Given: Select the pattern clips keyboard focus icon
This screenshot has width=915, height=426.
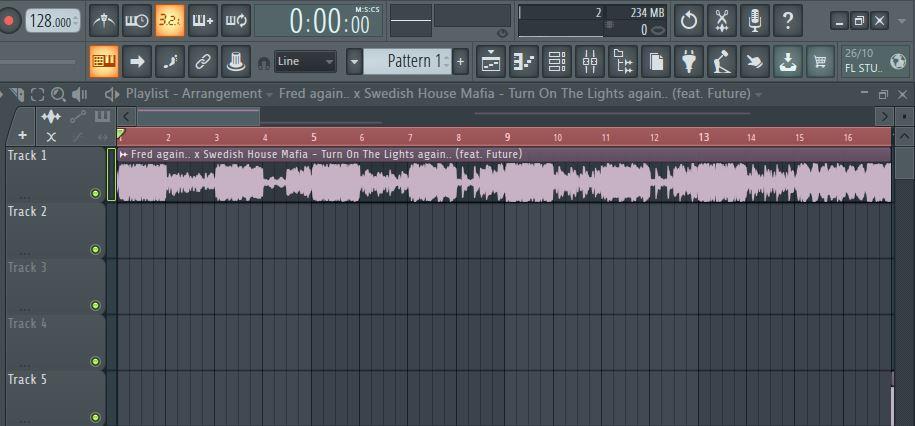Looking at the screenshot, I should (102, 117).
